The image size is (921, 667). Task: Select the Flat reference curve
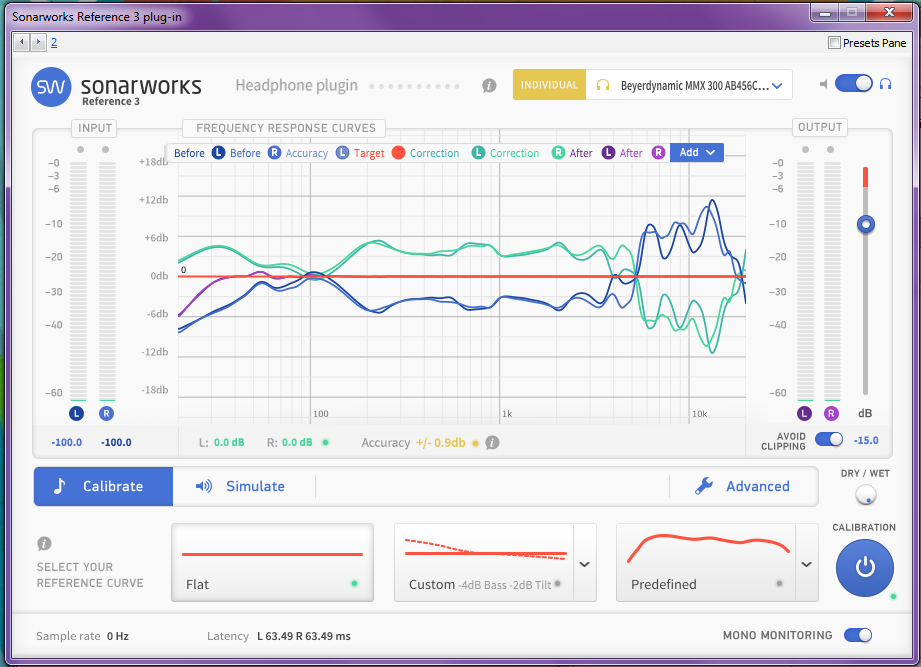[x=273, y=562]
